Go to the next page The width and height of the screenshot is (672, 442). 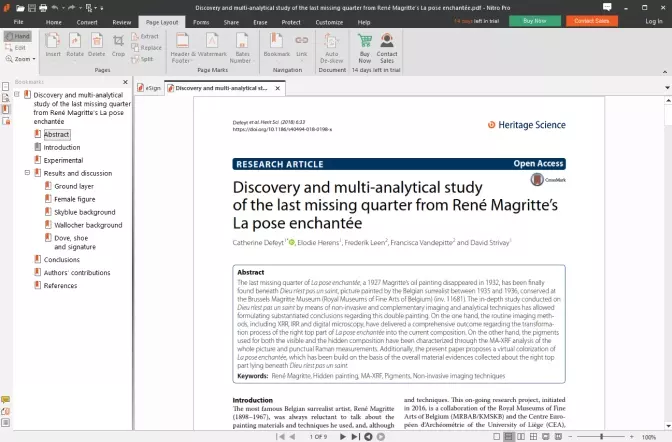click(x=343, y=436)
